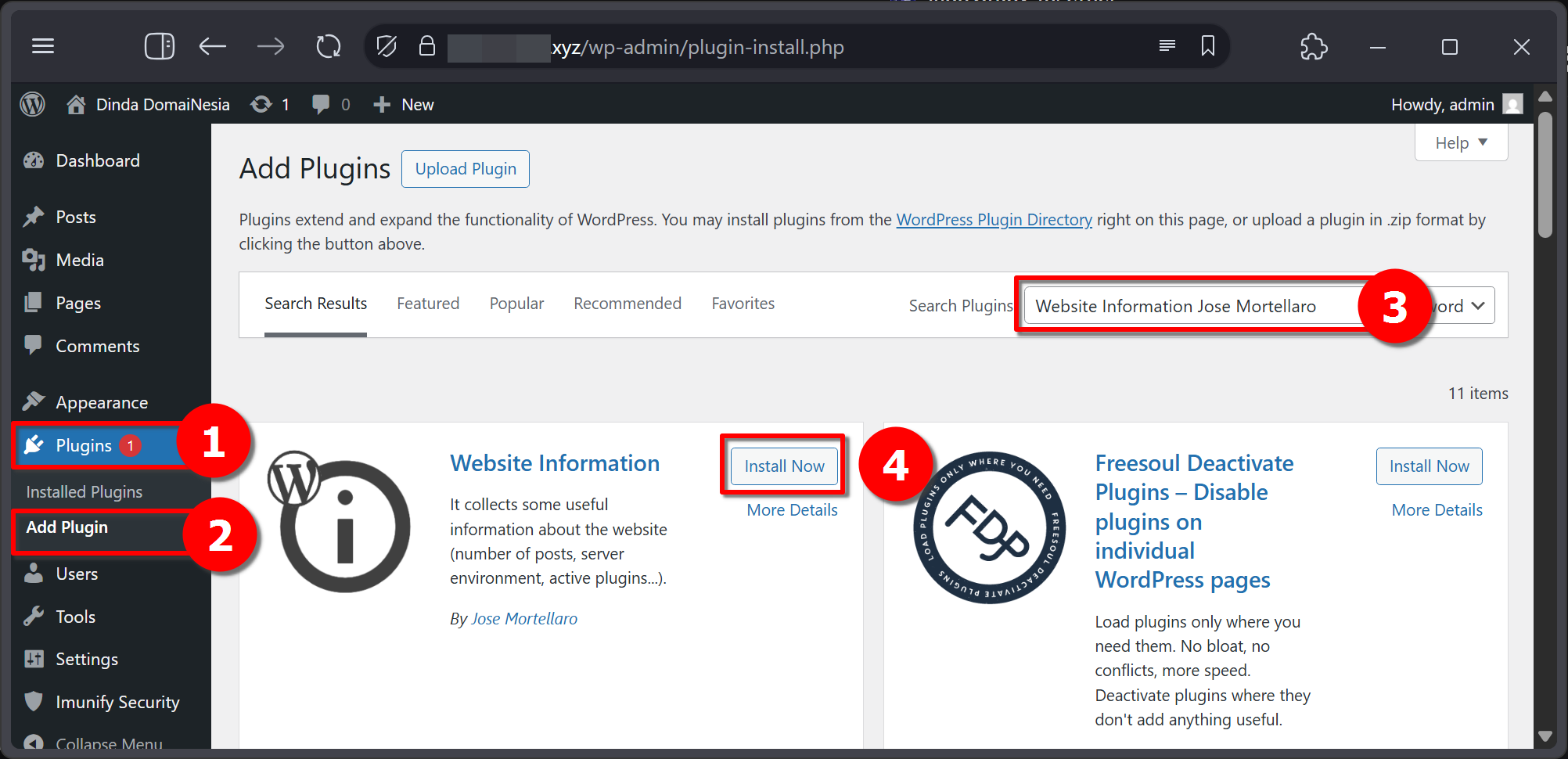Click the Upload Plugin button

(466, 169)
